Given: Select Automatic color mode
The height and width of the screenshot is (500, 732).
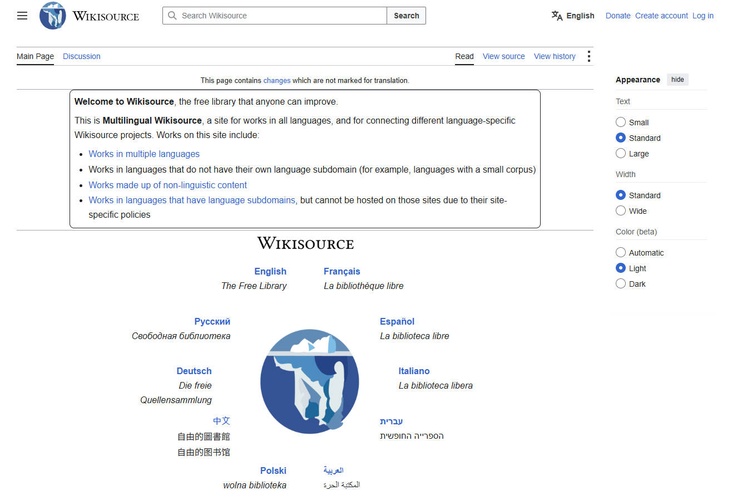Looking at the screenshot, I should (620, 252).
